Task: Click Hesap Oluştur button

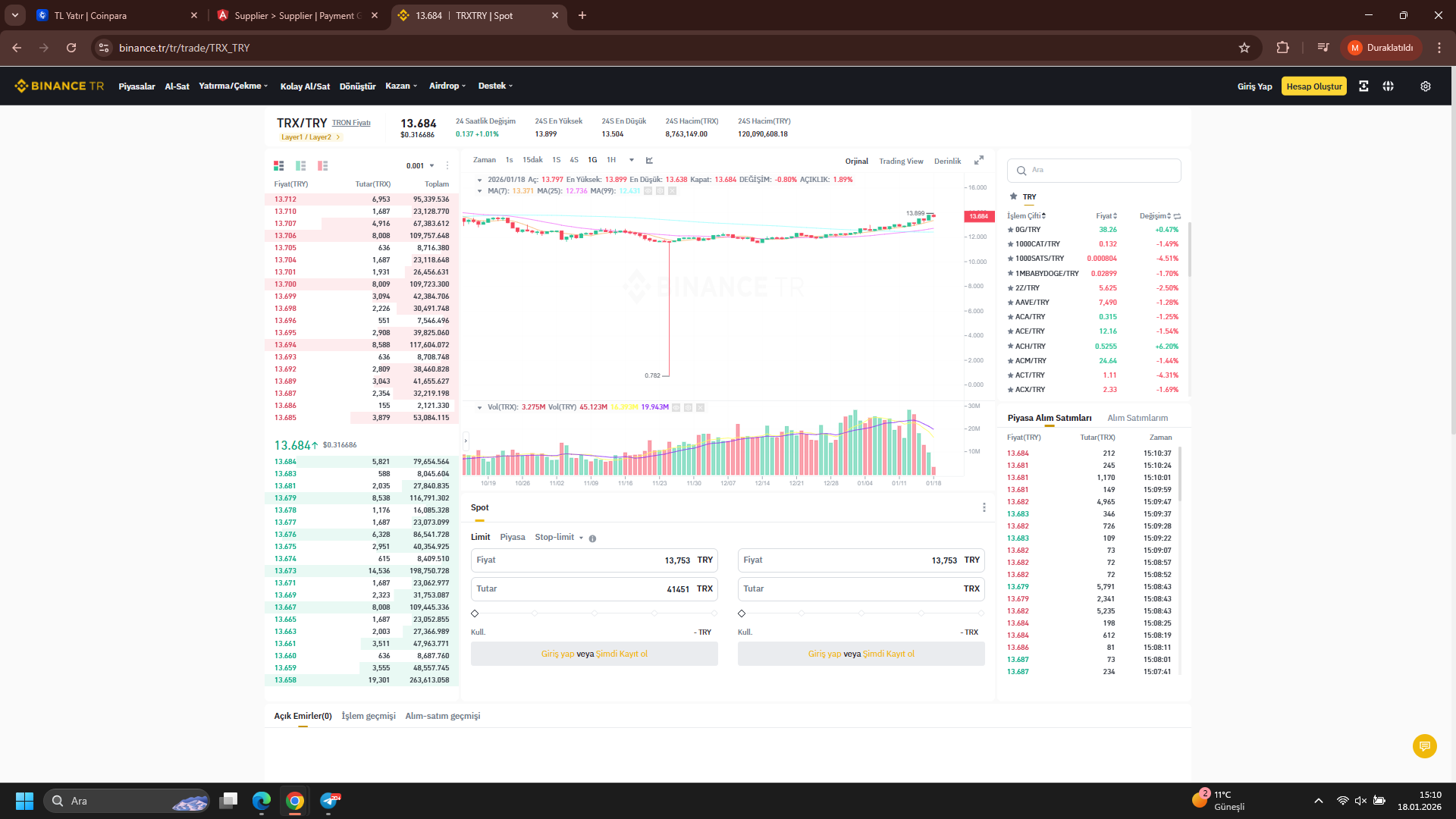Action: click(x=1314, y=86)
